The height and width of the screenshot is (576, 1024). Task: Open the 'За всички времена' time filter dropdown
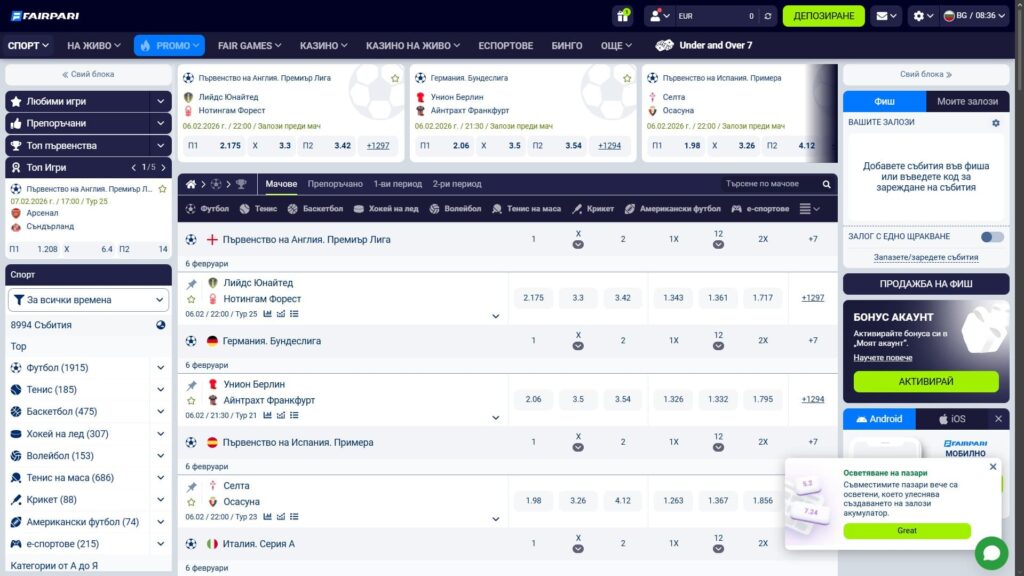click(89, 300)
